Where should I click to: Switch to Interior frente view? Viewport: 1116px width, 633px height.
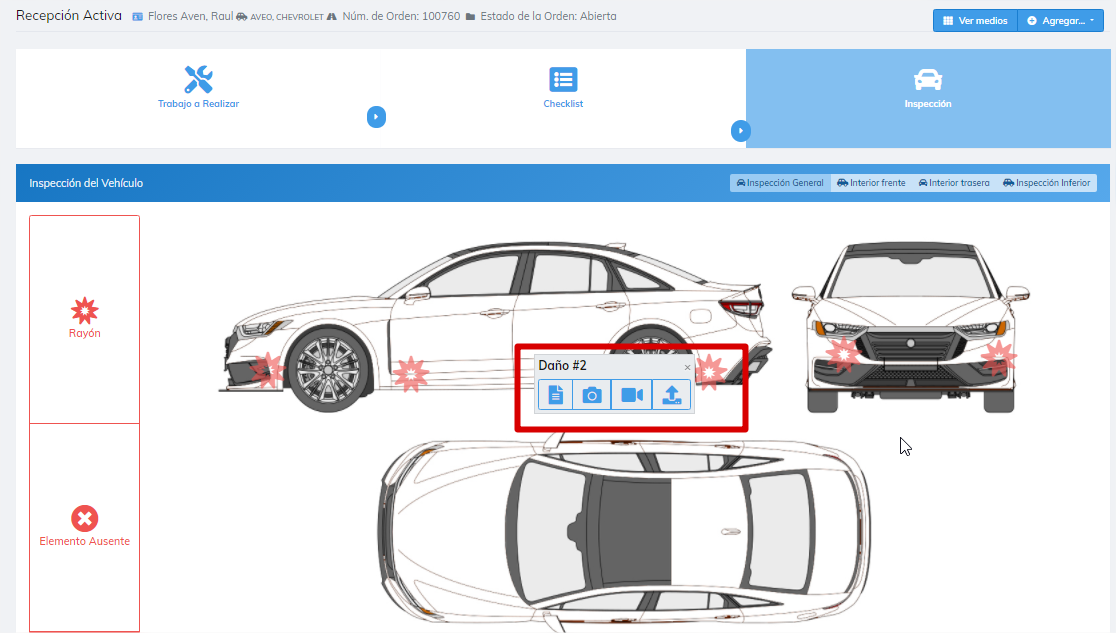pos(871,183)
